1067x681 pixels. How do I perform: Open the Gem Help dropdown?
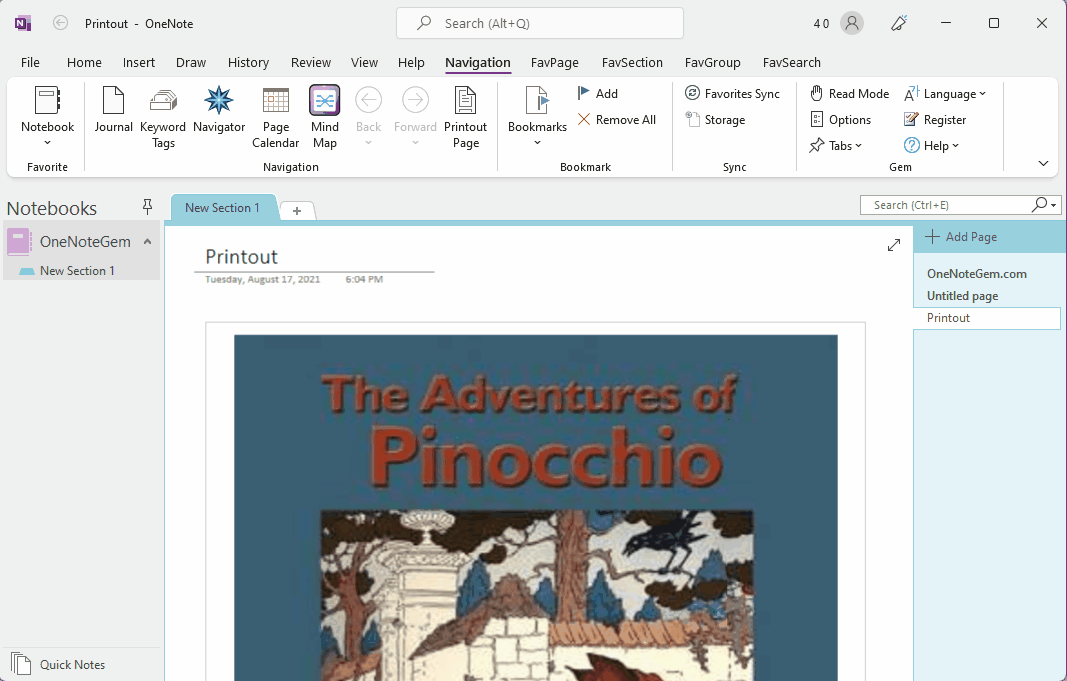pos(931,146)
